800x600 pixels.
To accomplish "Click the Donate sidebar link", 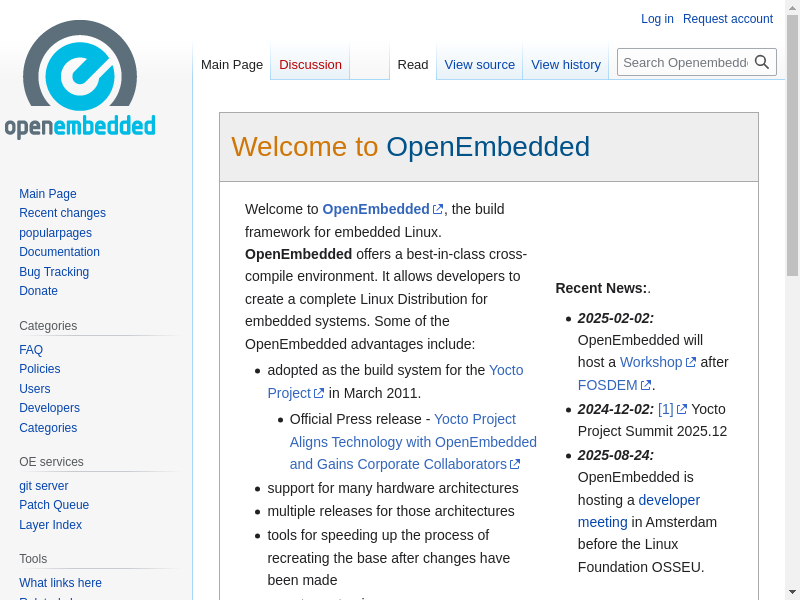I will (38, 291).
